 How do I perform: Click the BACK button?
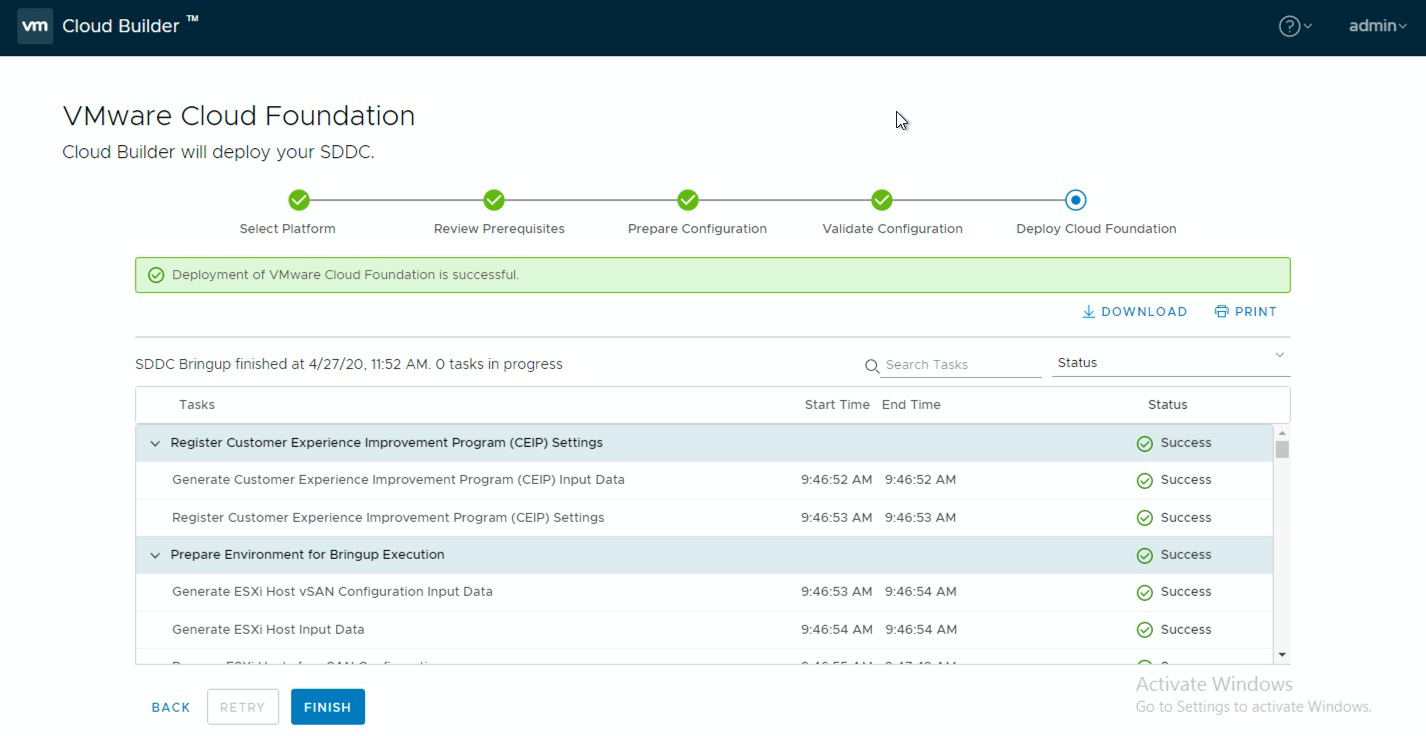[170, 706]
